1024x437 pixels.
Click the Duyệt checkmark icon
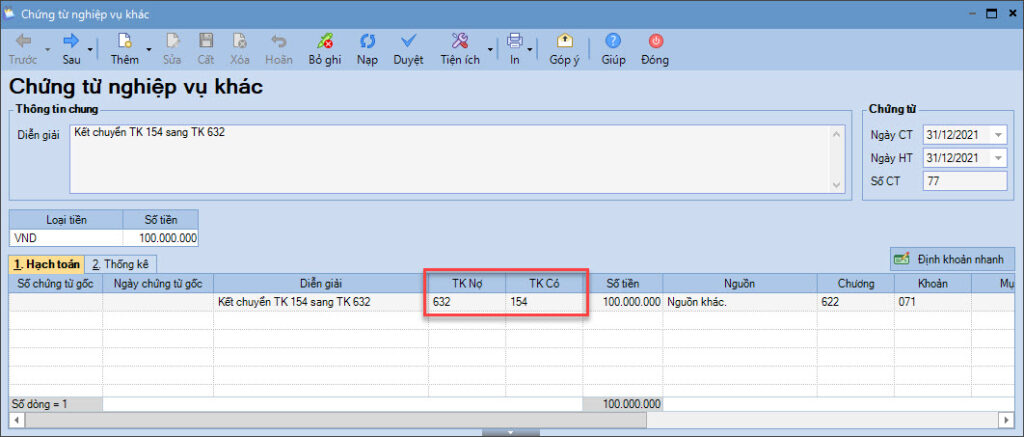pos(408,42)
